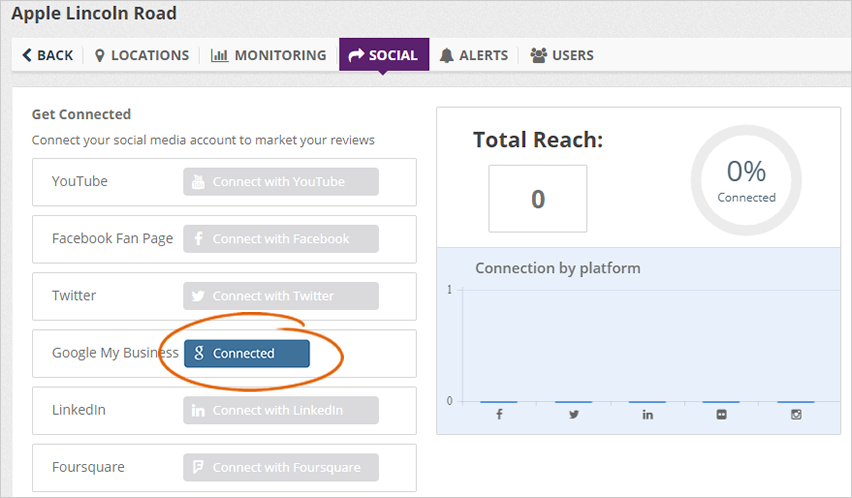
Task: Click the Twitter bird icon under the chart
Action: click(x=574, y=414)
